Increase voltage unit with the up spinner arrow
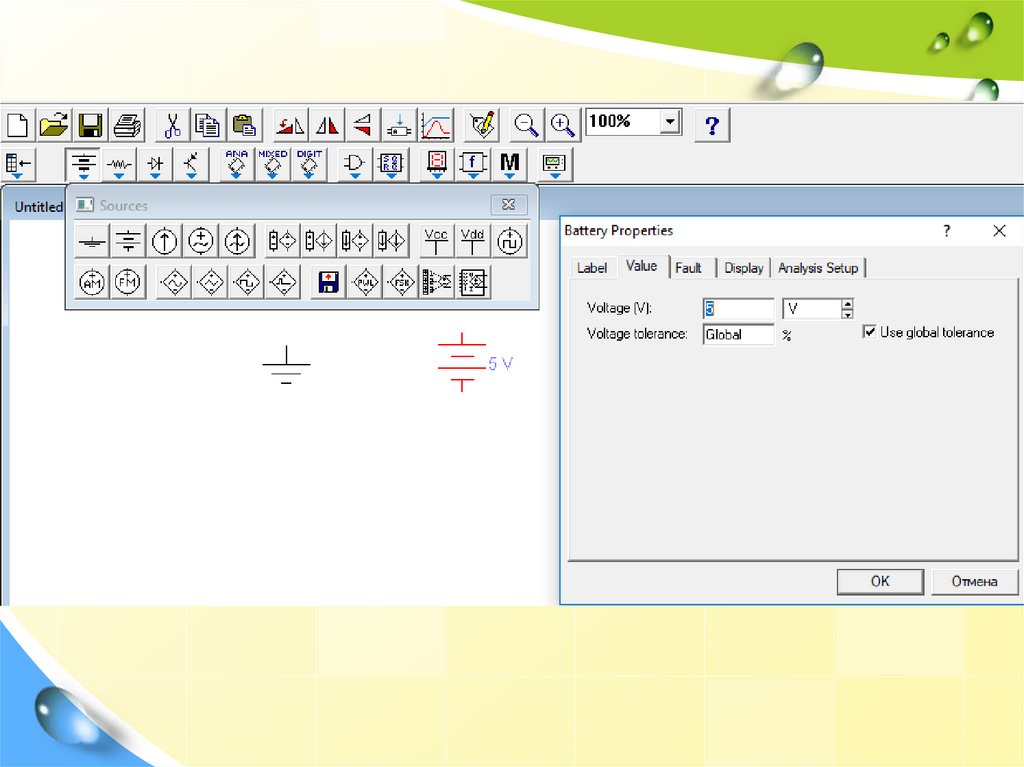This screenshot has height=767, width=1024. click(847, 303)
